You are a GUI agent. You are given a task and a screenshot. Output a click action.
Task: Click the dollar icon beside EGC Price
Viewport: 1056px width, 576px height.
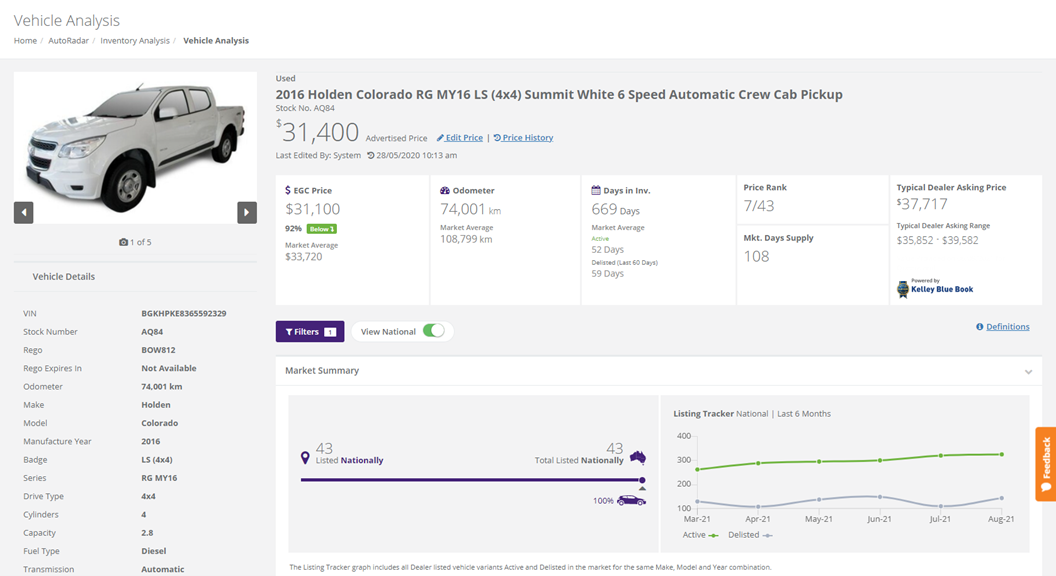[x=288, y=191]
